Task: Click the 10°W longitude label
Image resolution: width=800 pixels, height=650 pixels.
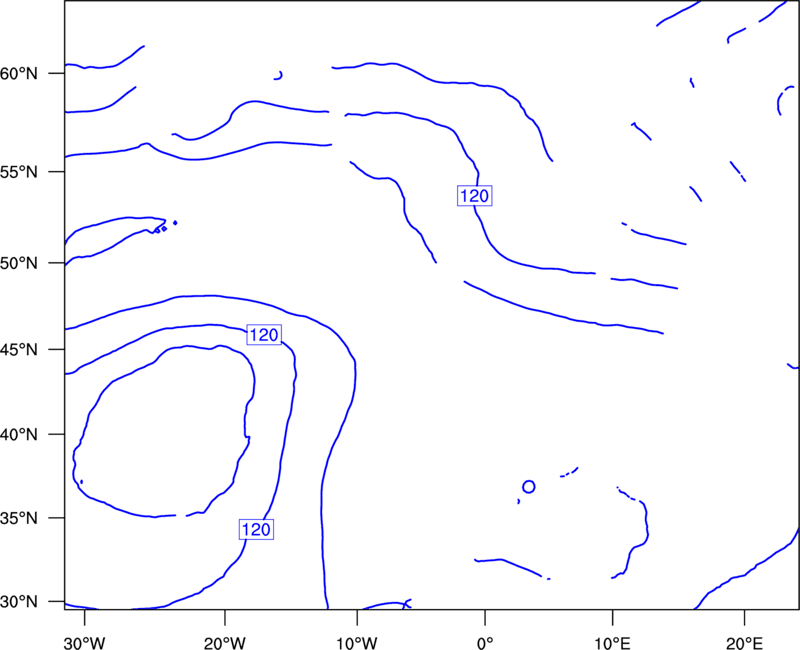Action: point(357,643)
